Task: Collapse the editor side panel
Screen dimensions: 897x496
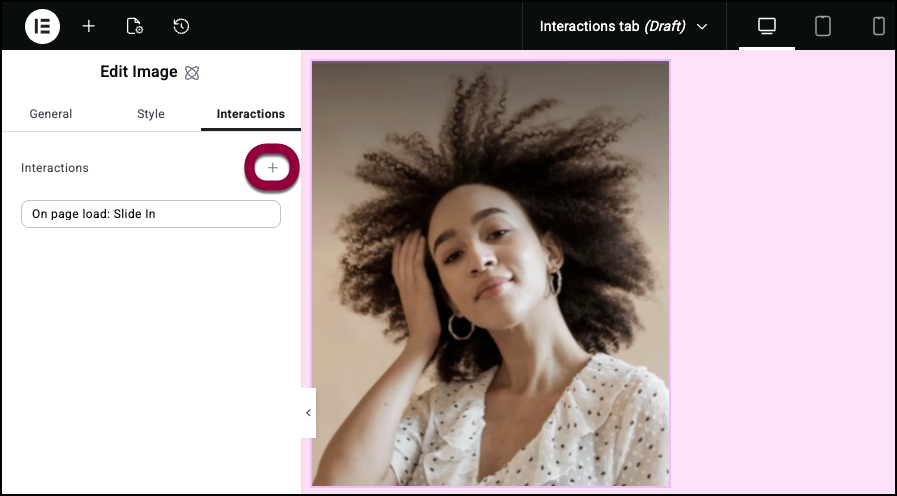Action: 308,412
